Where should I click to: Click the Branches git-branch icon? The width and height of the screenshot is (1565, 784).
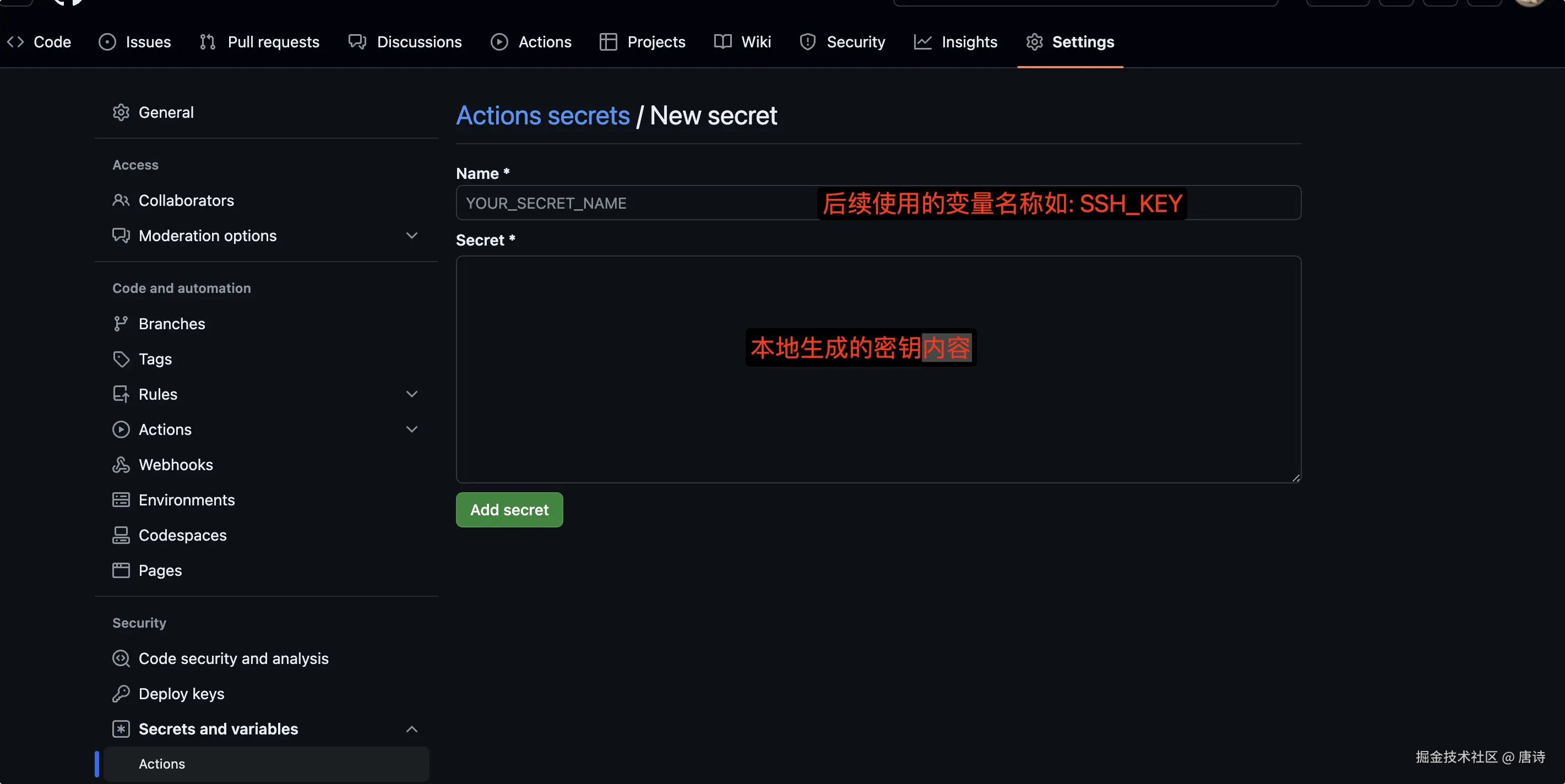click(121, 324)
